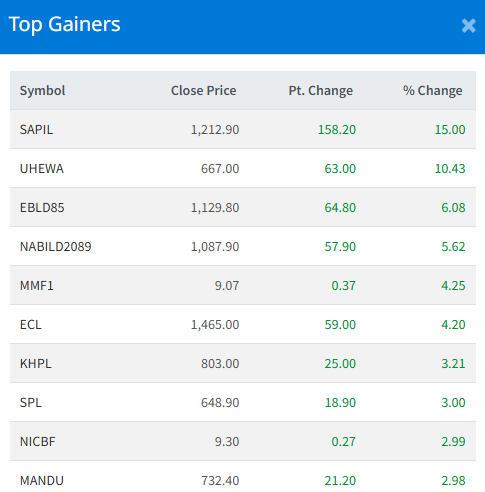The height and width of the screenshot is (492, 485).
Task: Sort by Close Price column header
Action: tap(204, 91)
